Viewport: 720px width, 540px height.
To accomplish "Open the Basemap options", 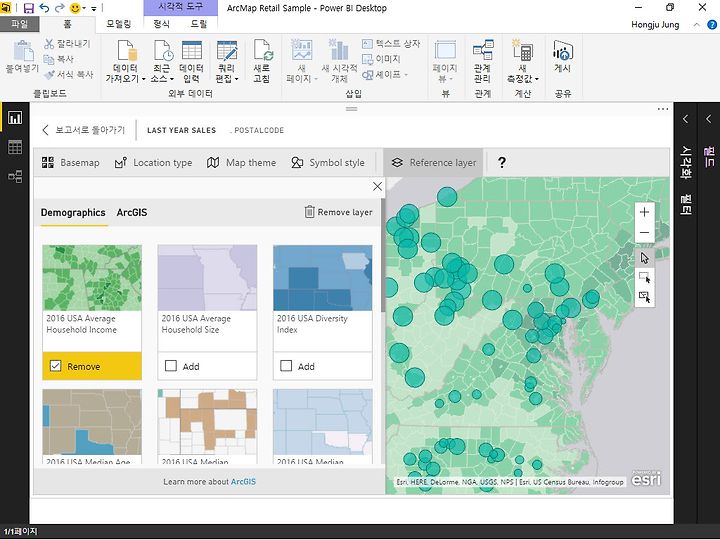I will (70, 163).
